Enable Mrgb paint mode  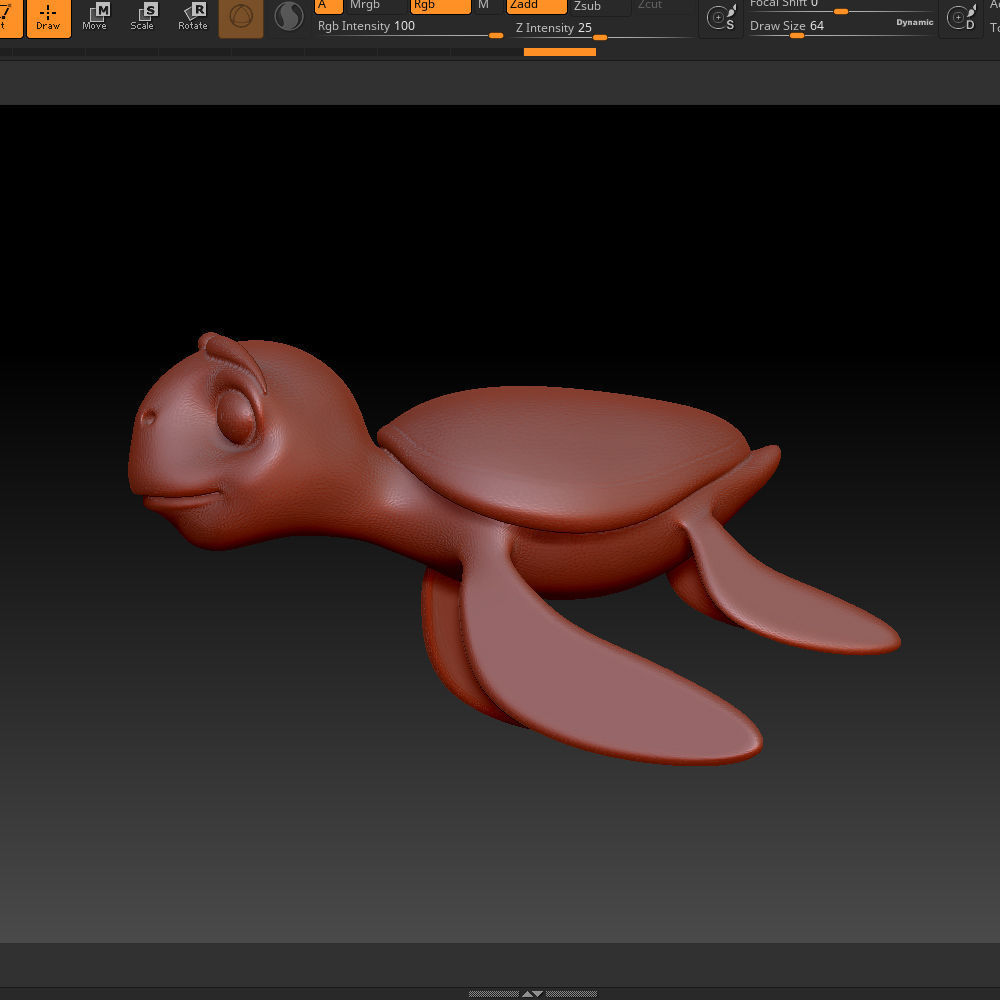click(375, 6)
